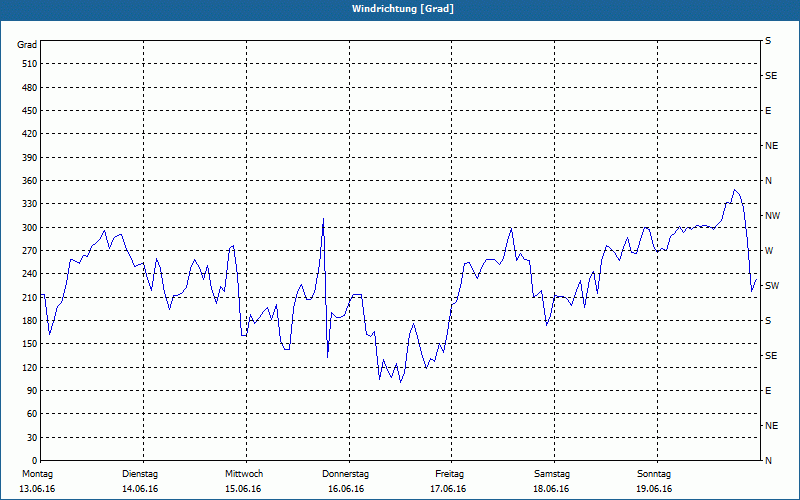Click the Mittwoch day label
This screenshot has height=500, width=800.
pos(244,474)
